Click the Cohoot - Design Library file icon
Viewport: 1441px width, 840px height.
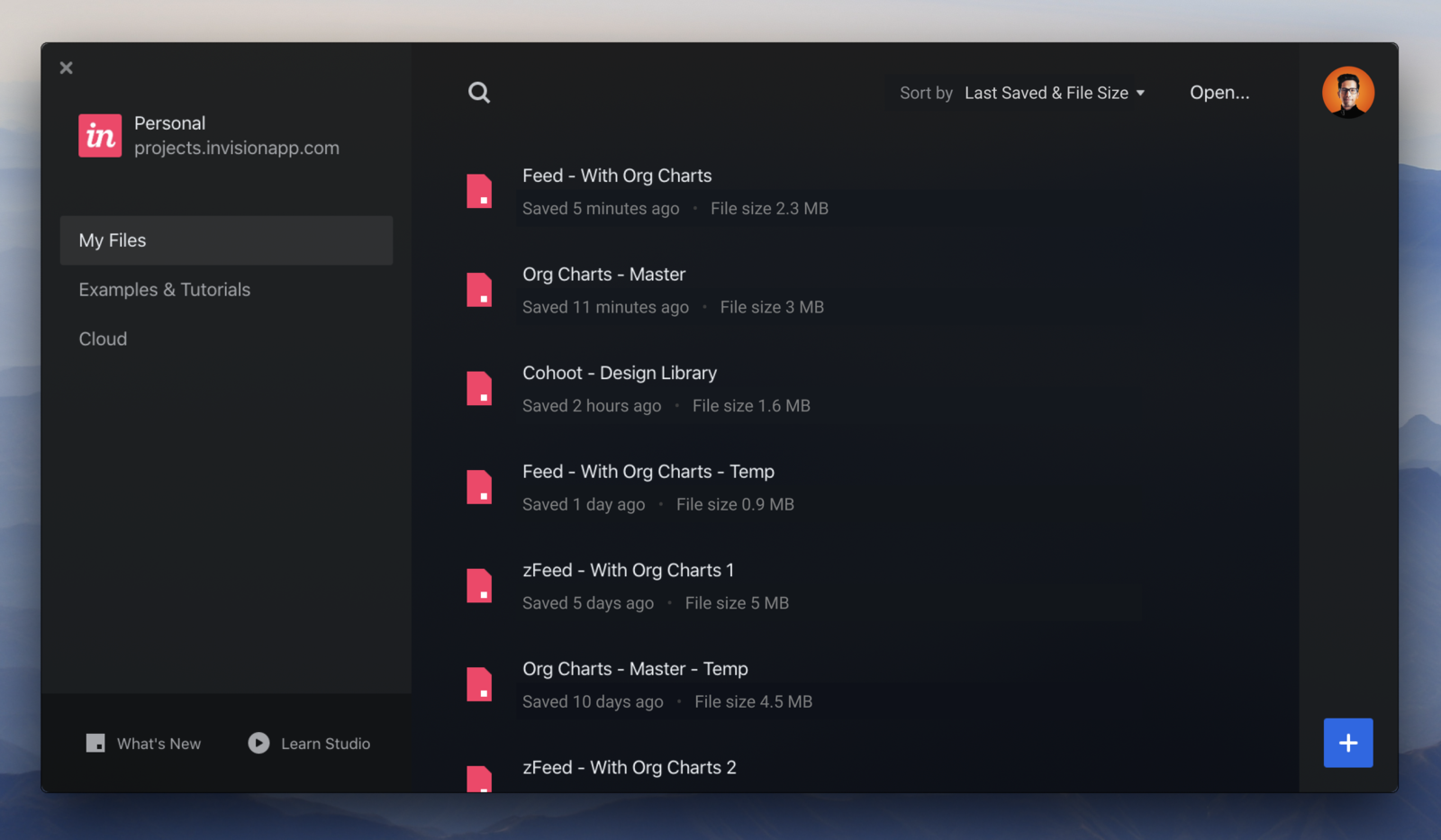(480, 388)
